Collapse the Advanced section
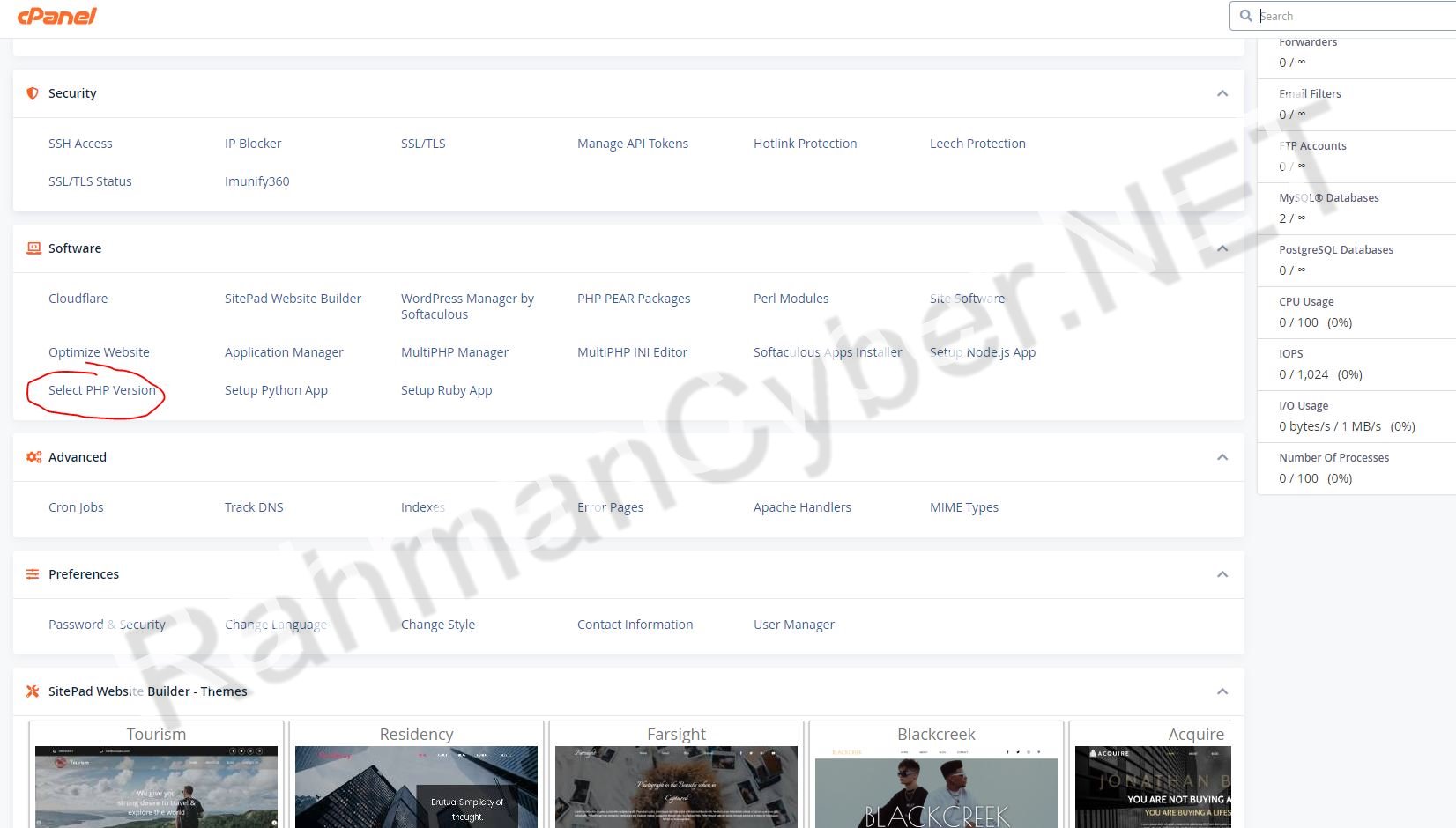The image size is (1456, 828). pyautogui.click(x=1222, y=457)
